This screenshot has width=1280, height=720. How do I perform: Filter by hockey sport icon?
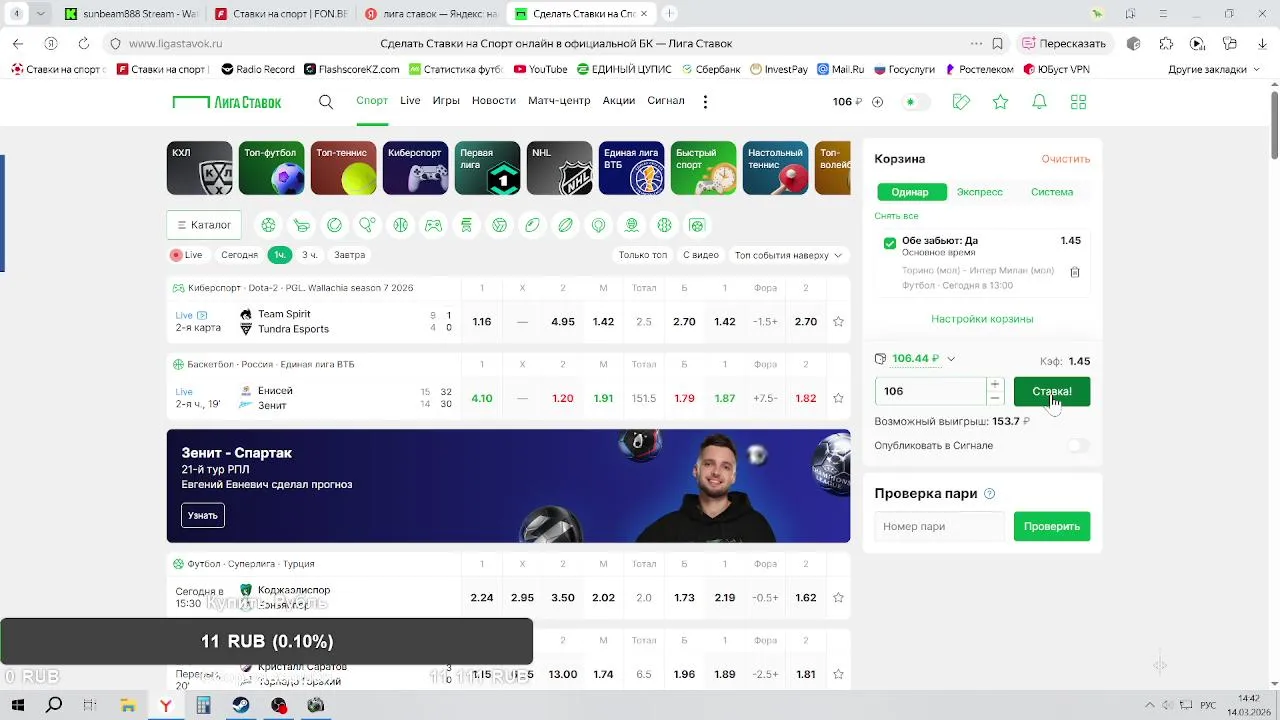pos(301,225)
